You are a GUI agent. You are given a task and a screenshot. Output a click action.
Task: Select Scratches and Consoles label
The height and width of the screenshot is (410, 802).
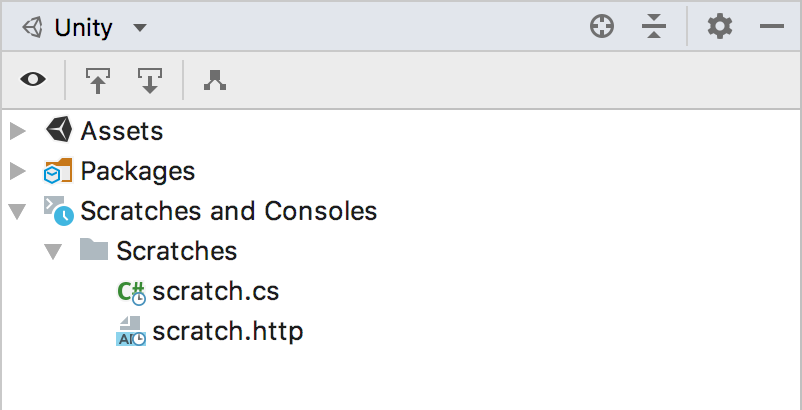(229, 211)
